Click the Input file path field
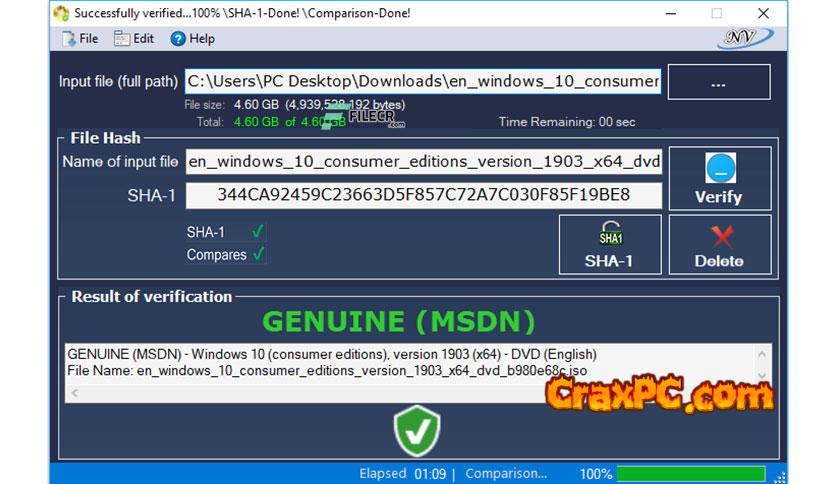 [423, 81]
